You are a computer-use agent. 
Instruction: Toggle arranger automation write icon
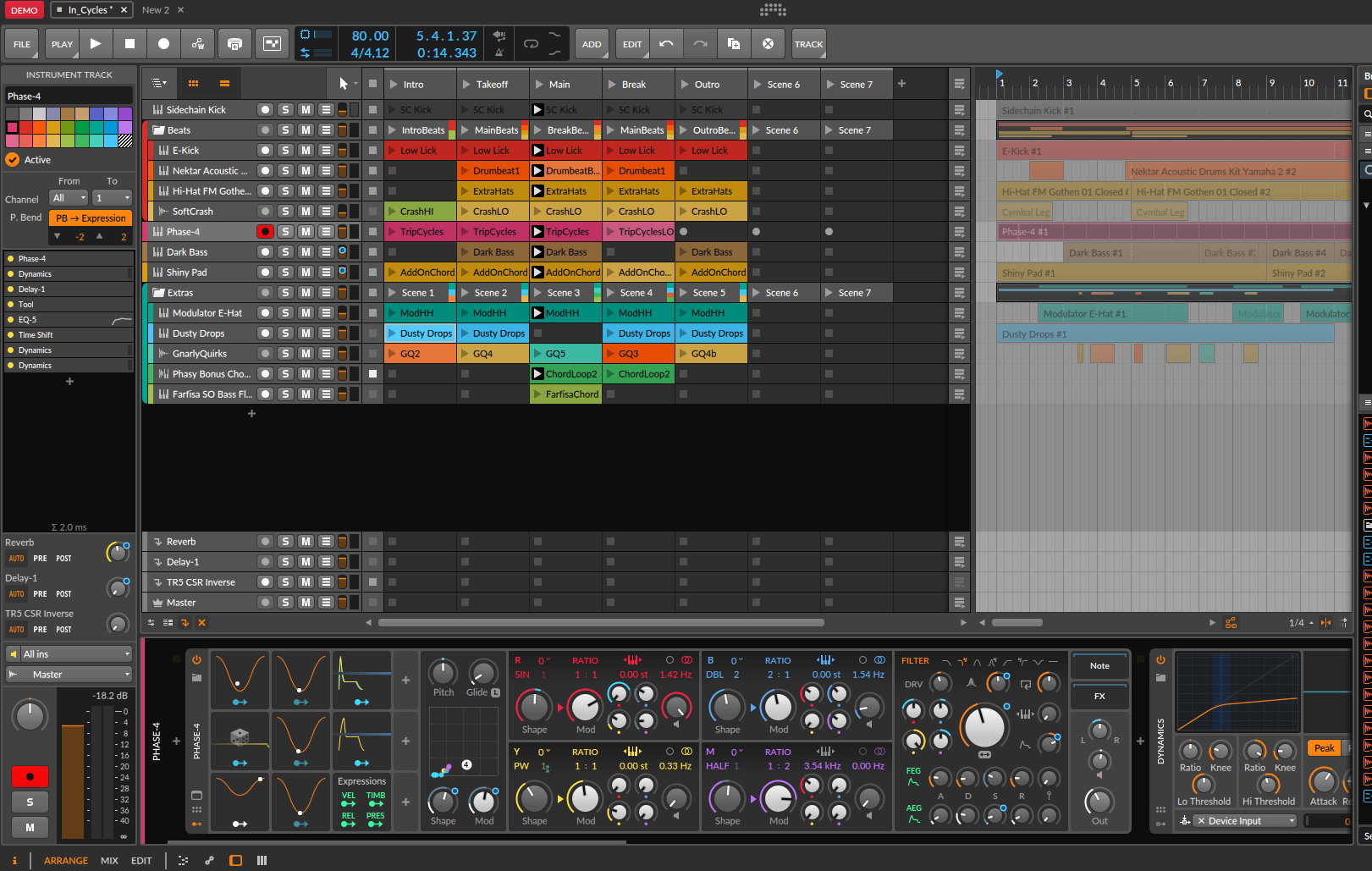tap(198, 44)
